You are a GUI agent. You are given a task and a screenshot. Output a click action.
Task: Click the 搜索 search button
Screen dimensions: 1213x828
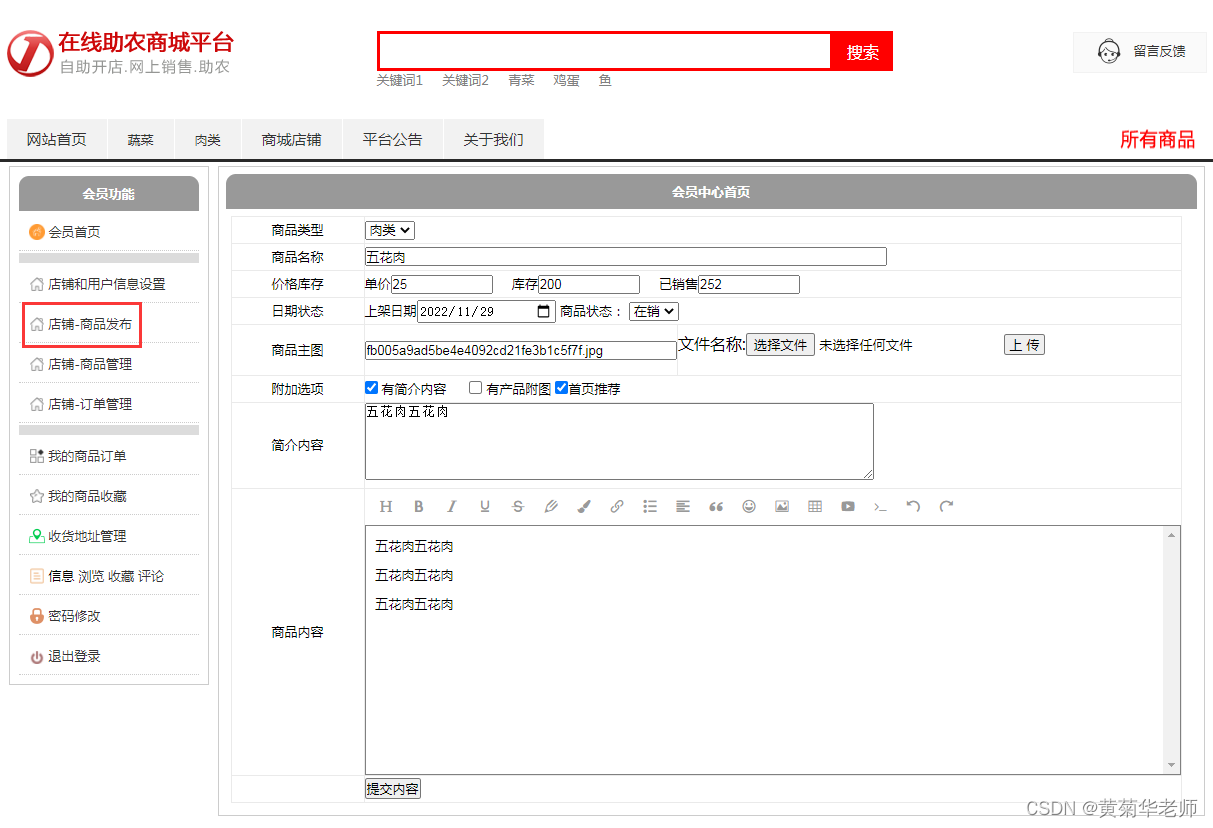[861, 50]
